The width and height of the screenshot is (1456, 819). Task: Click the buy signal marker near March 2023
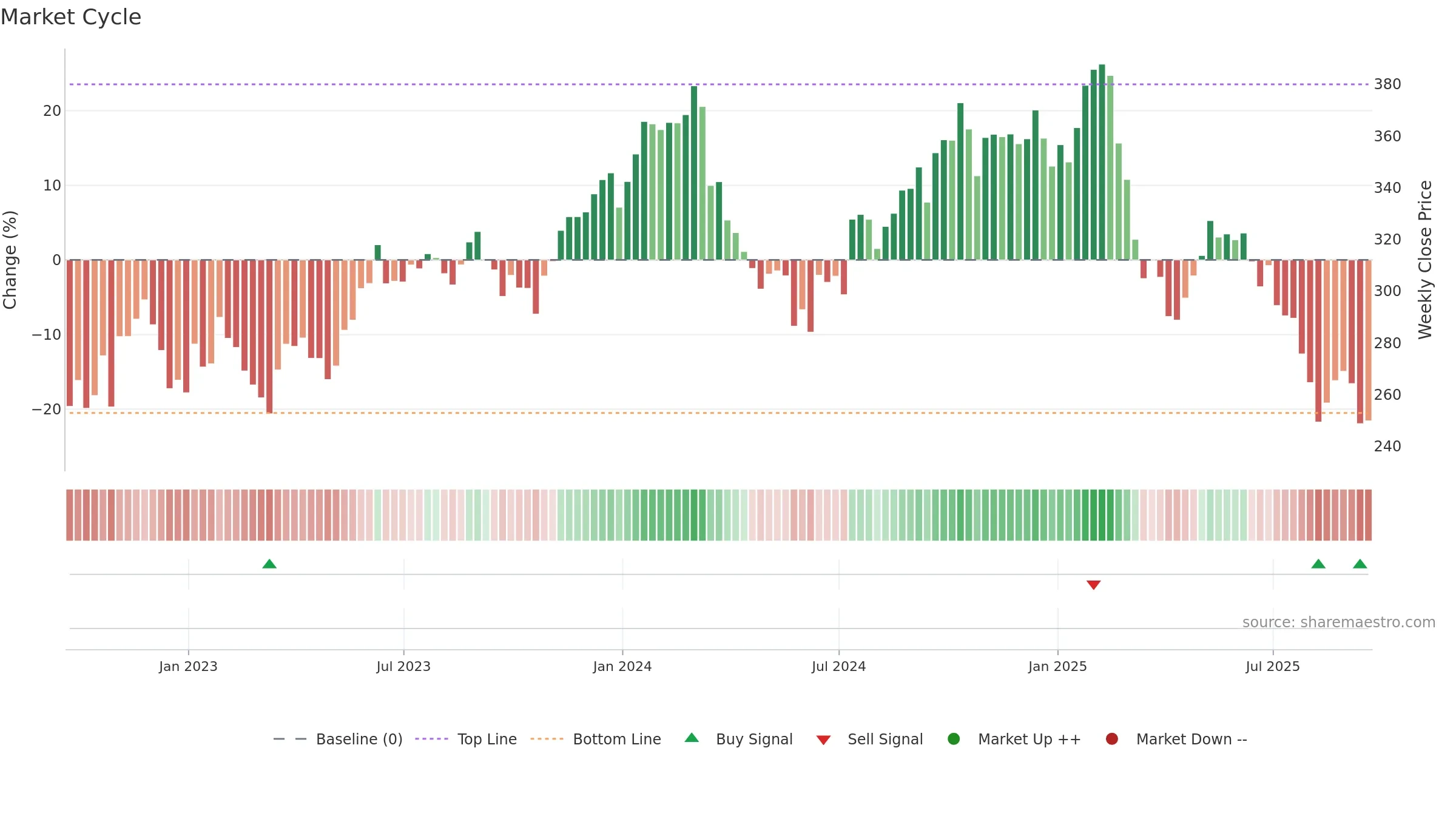(x=269, y=564)
